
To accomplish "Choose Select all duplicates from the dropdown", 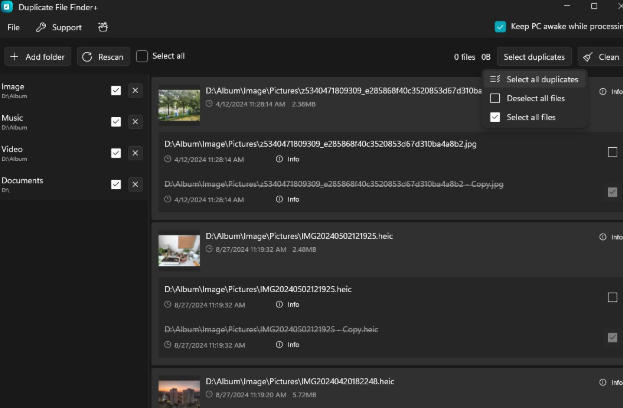I will (534, 79).
